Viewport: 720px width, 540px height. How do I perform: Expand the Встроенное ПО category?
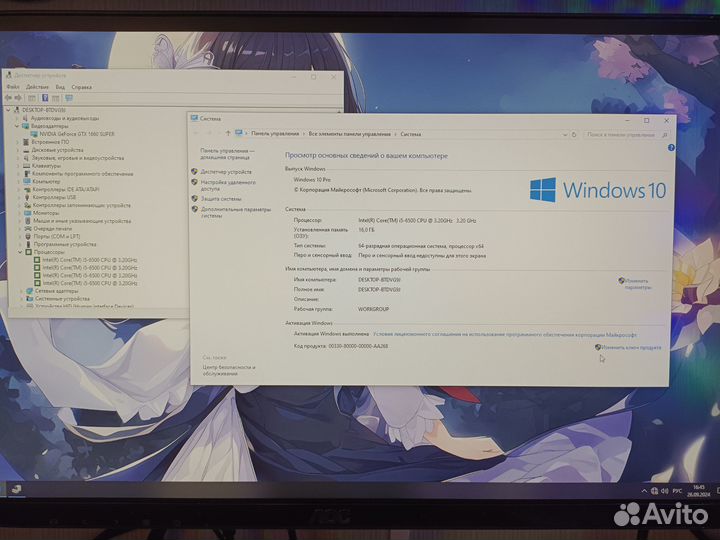point(17,142)
